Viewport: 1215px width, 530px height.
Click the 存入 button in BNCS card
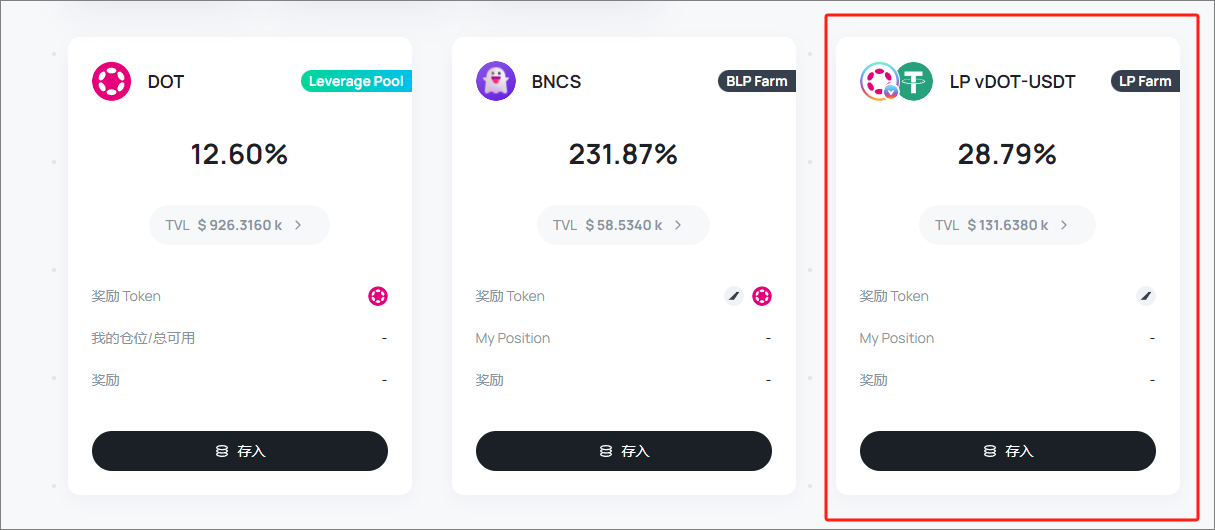tap(624, 451)
